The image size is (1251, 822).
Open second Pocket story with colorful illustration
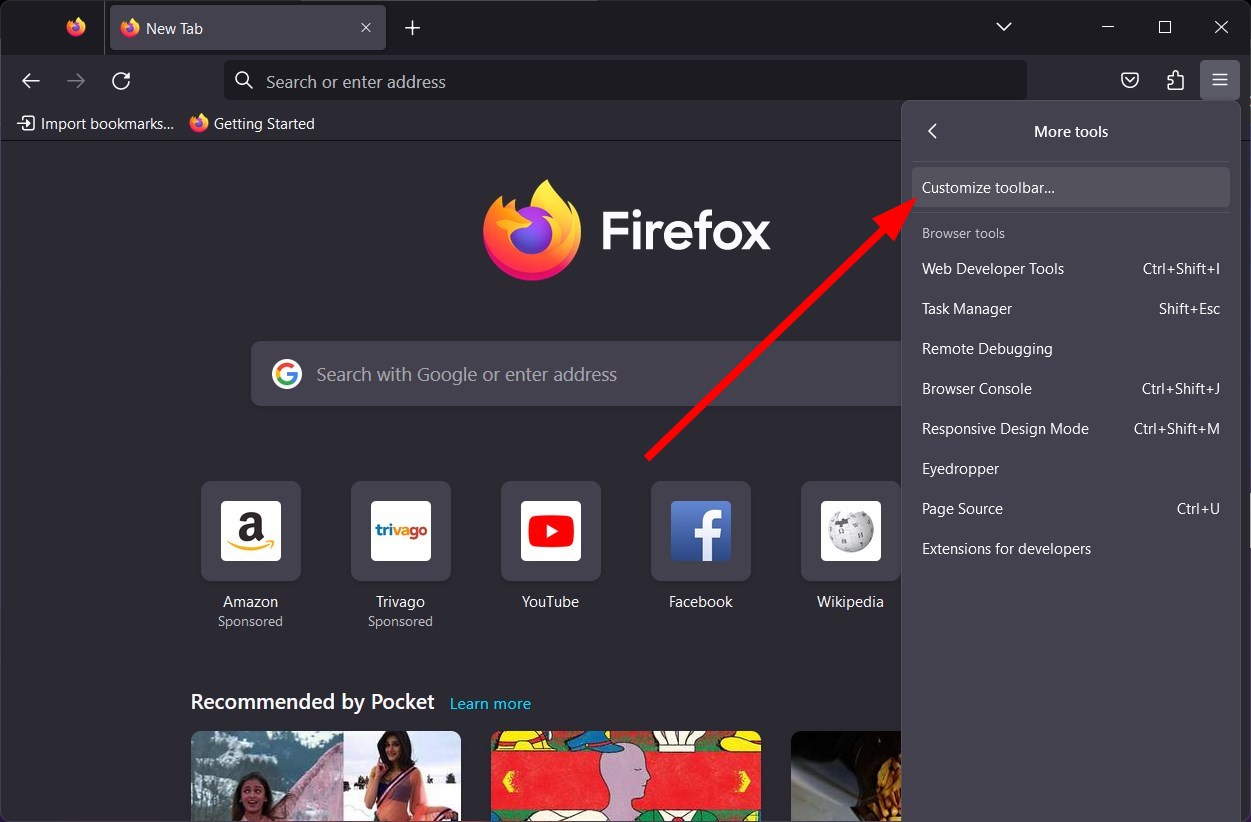626,776
